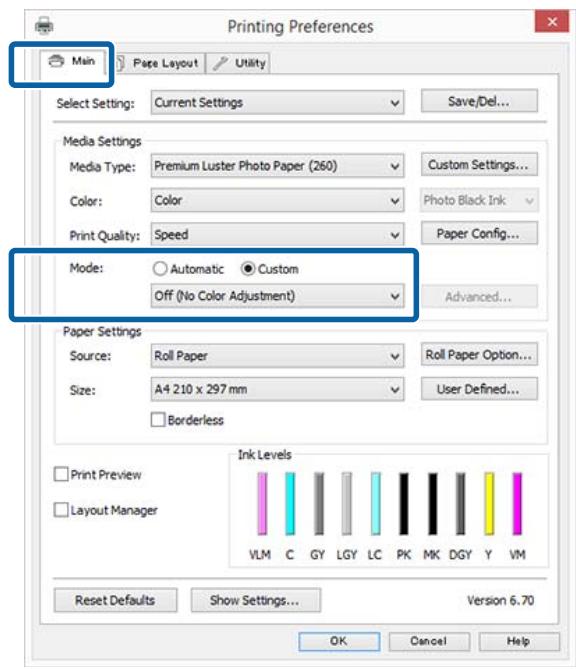Click the Paper Config... button
This screenshot has width=576, height=670.
point(479,233)
